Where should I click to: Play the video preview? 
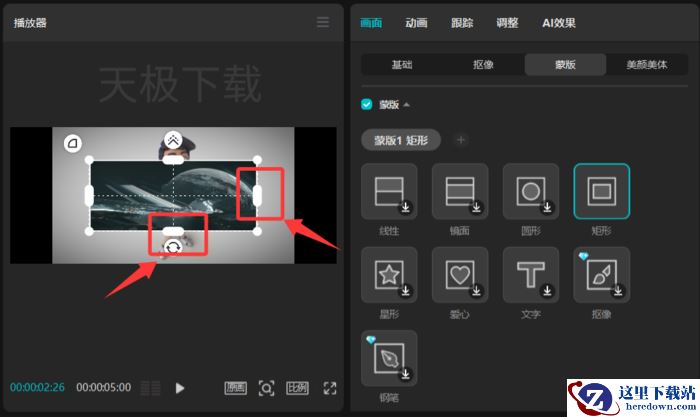tap(179, 388)
